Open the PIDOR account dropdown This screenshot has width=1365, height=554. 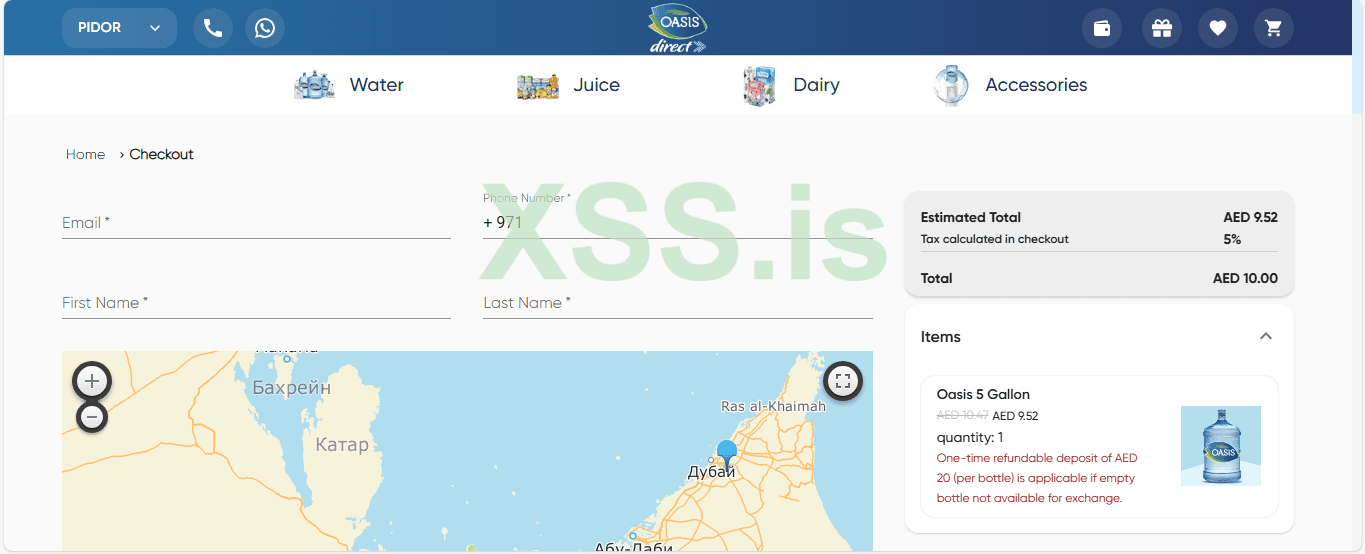pos(119,28)
